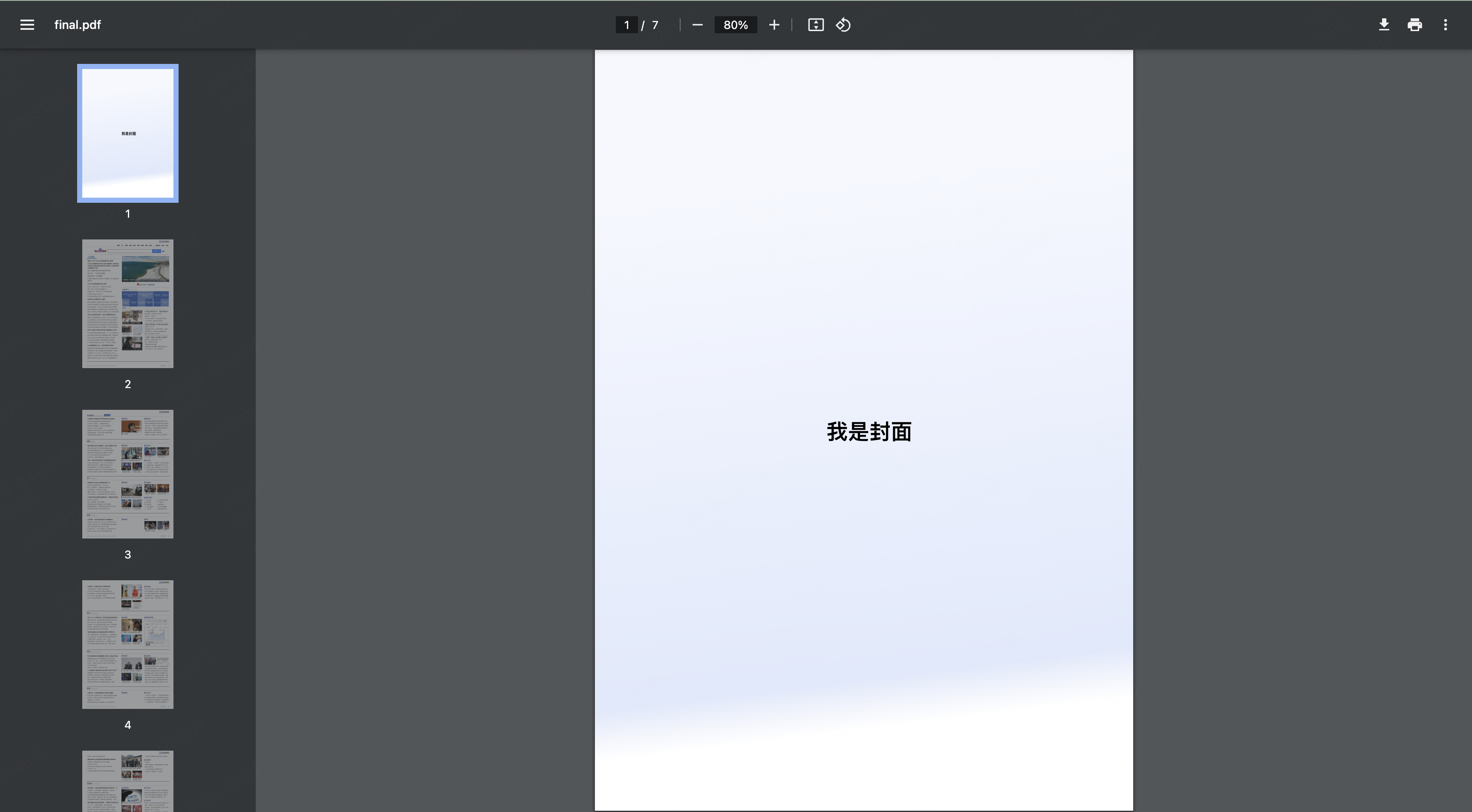This screenshot has width=1472, height=812.
Task: Open the three-dot more actions menu
Action: (x=1445, y=25)
